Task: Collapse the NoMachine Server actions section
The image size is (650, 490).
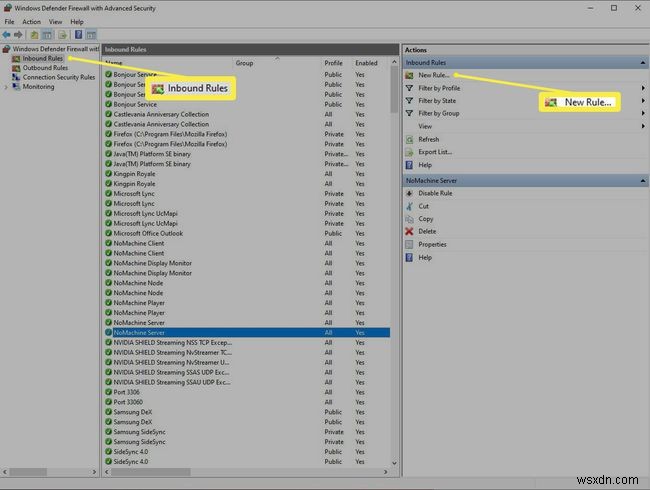Action: click(x=643, y=181)
